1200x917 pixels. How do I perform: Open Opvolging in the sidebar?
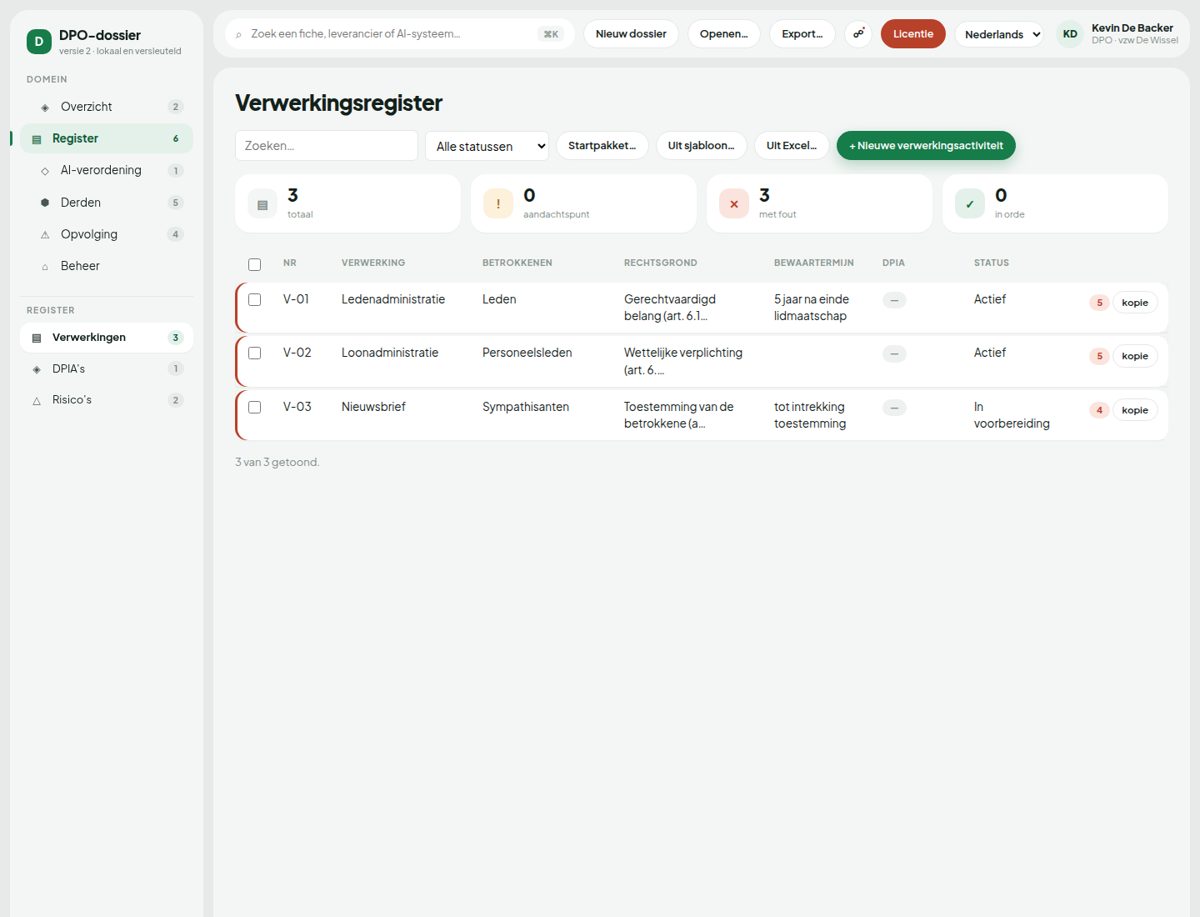click(x=106, y=235)
